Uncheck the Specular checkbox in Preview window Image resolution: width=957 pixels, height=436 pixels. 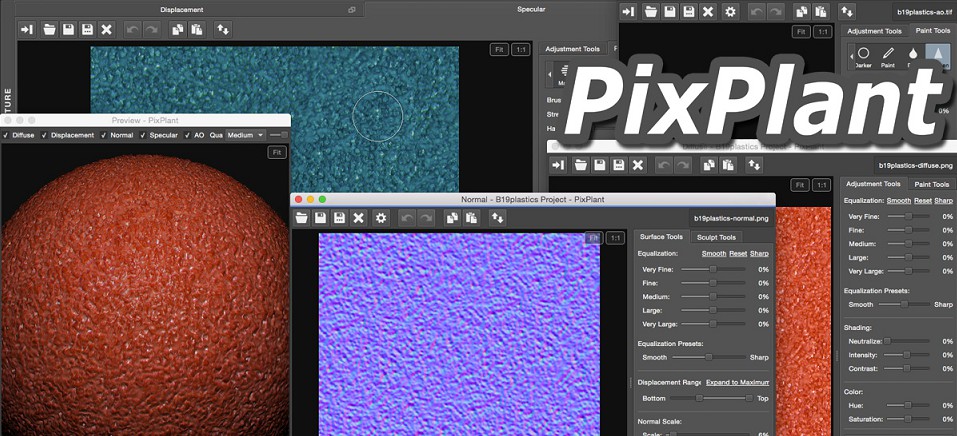142,135
